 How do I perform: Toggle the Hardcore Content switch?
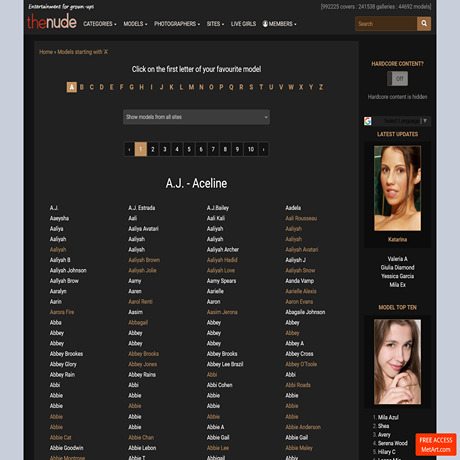coord(397,79)
